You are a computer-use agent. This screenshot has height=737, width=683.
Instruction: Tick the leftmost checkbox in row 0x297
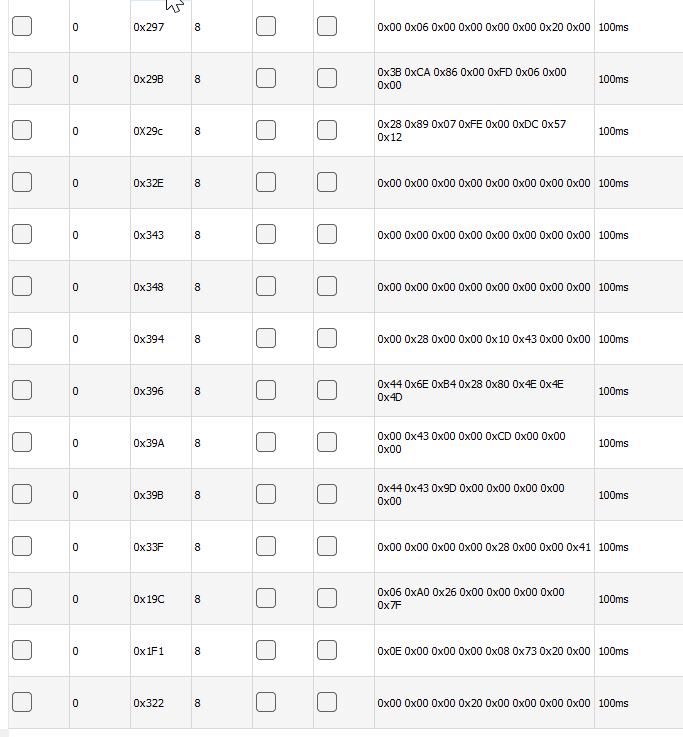click(22, 27)
